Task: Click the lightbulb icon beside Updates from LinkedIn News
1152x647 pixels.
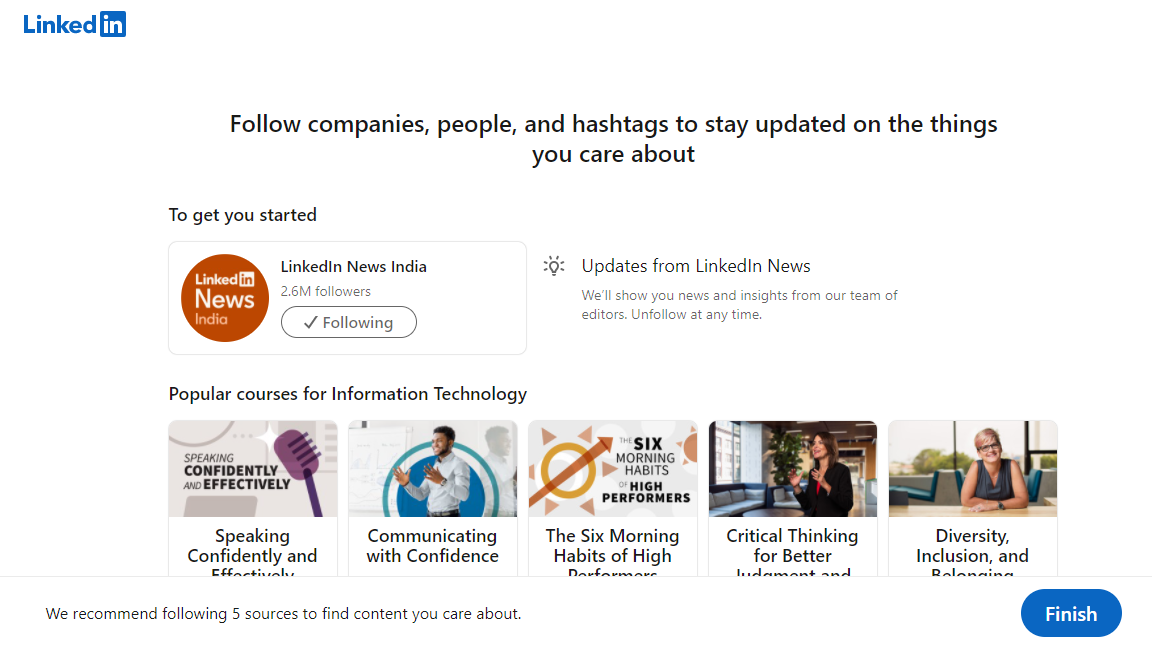Action: tap(553, 265)
